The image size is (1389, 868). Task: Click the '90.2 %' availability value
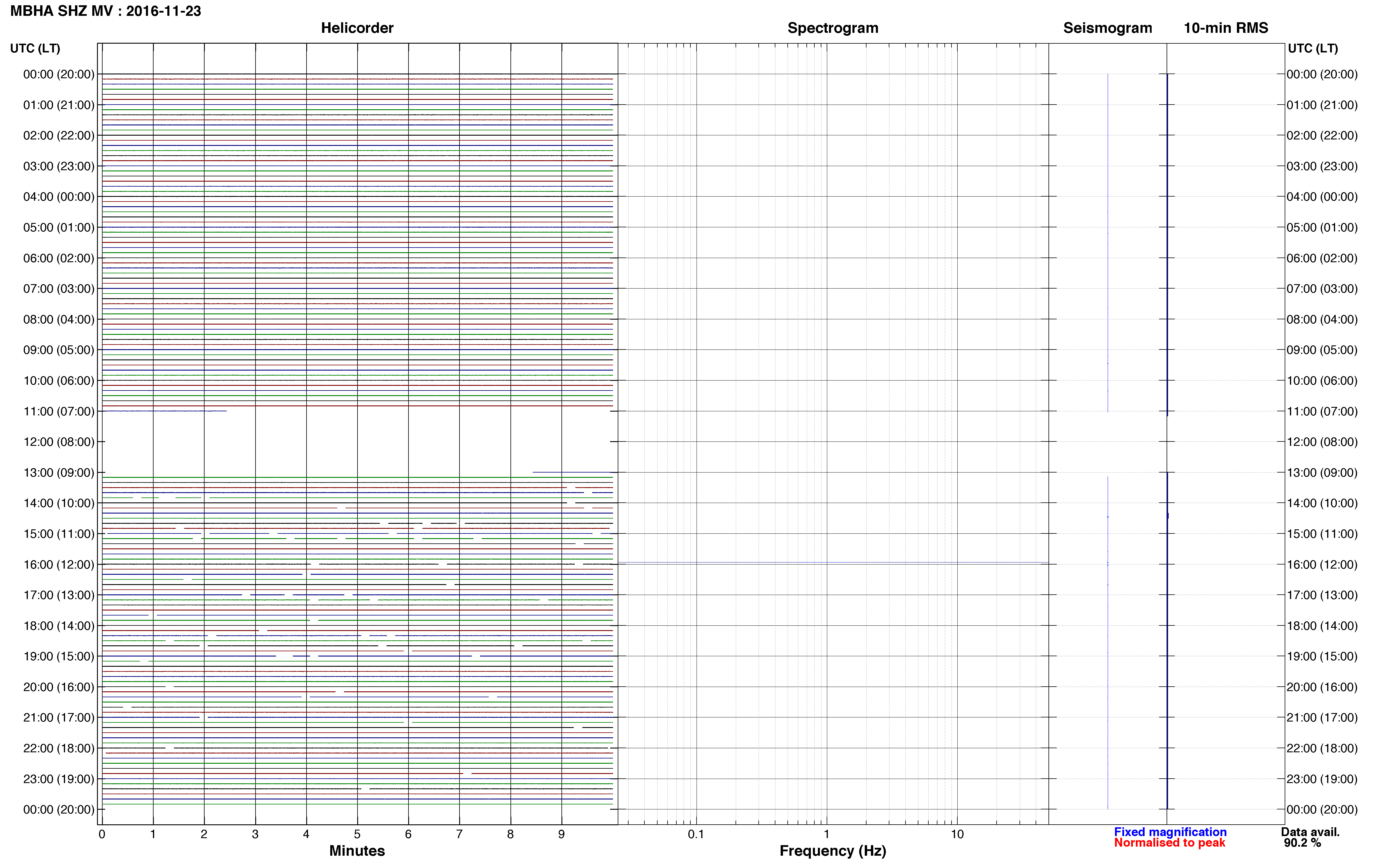1302,843
